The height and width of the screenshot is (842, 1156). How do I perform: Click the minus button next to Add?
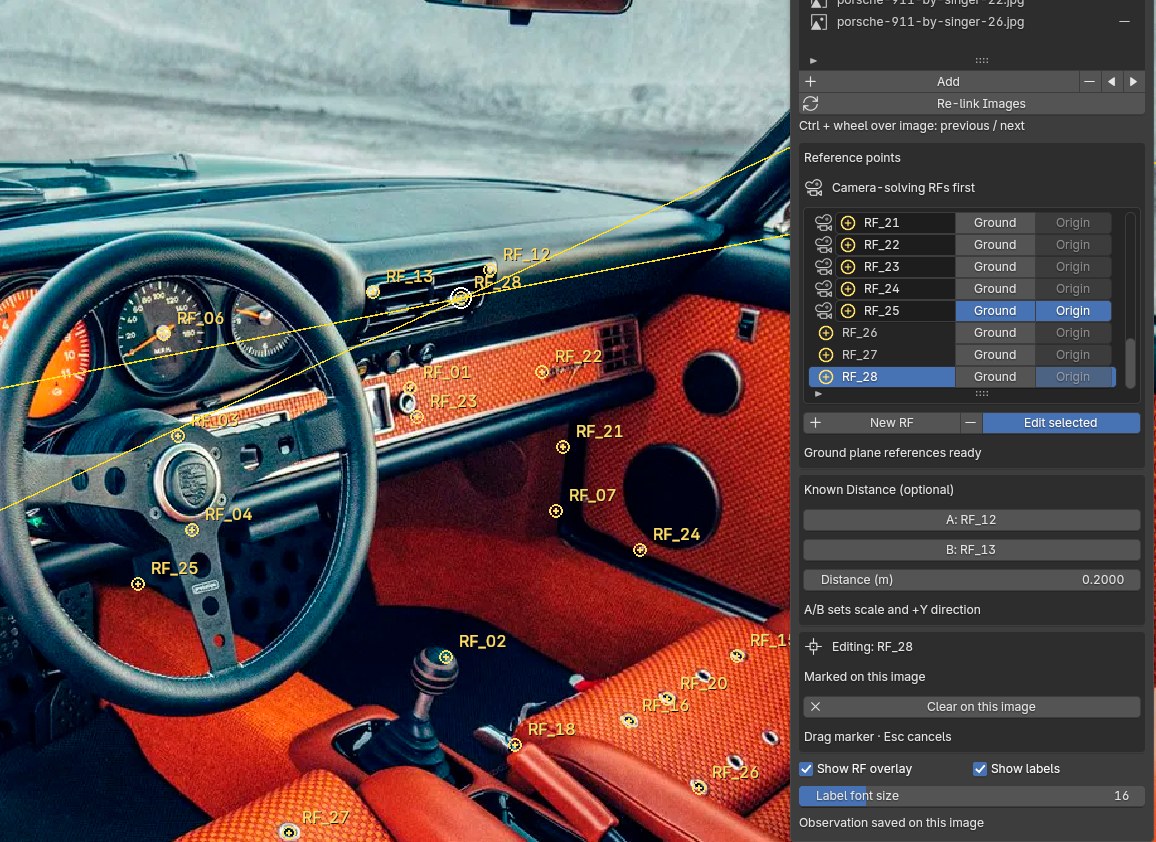coord(1089,82)
